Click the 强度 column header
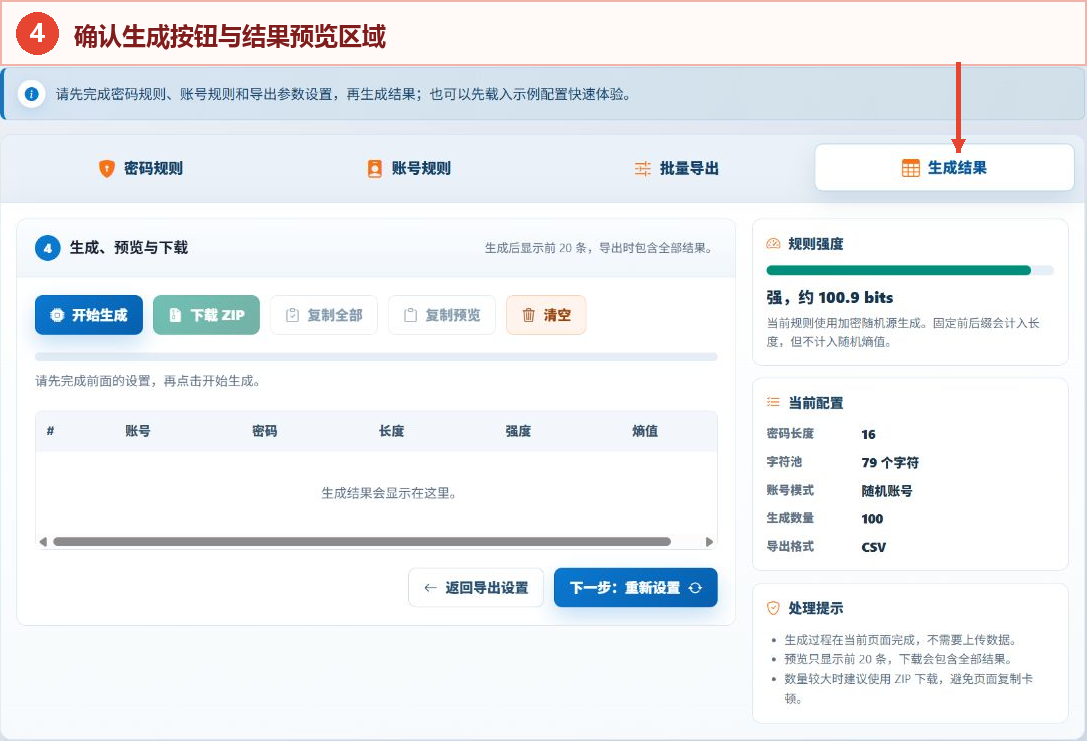The height and width of the screenshot is (741, 1087). coord(518,431)
